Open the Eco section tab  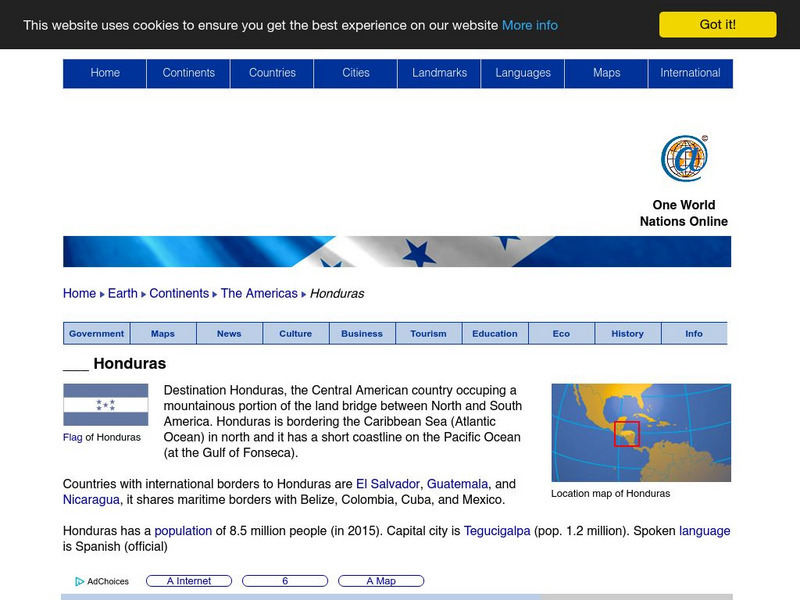coord(561,333)
